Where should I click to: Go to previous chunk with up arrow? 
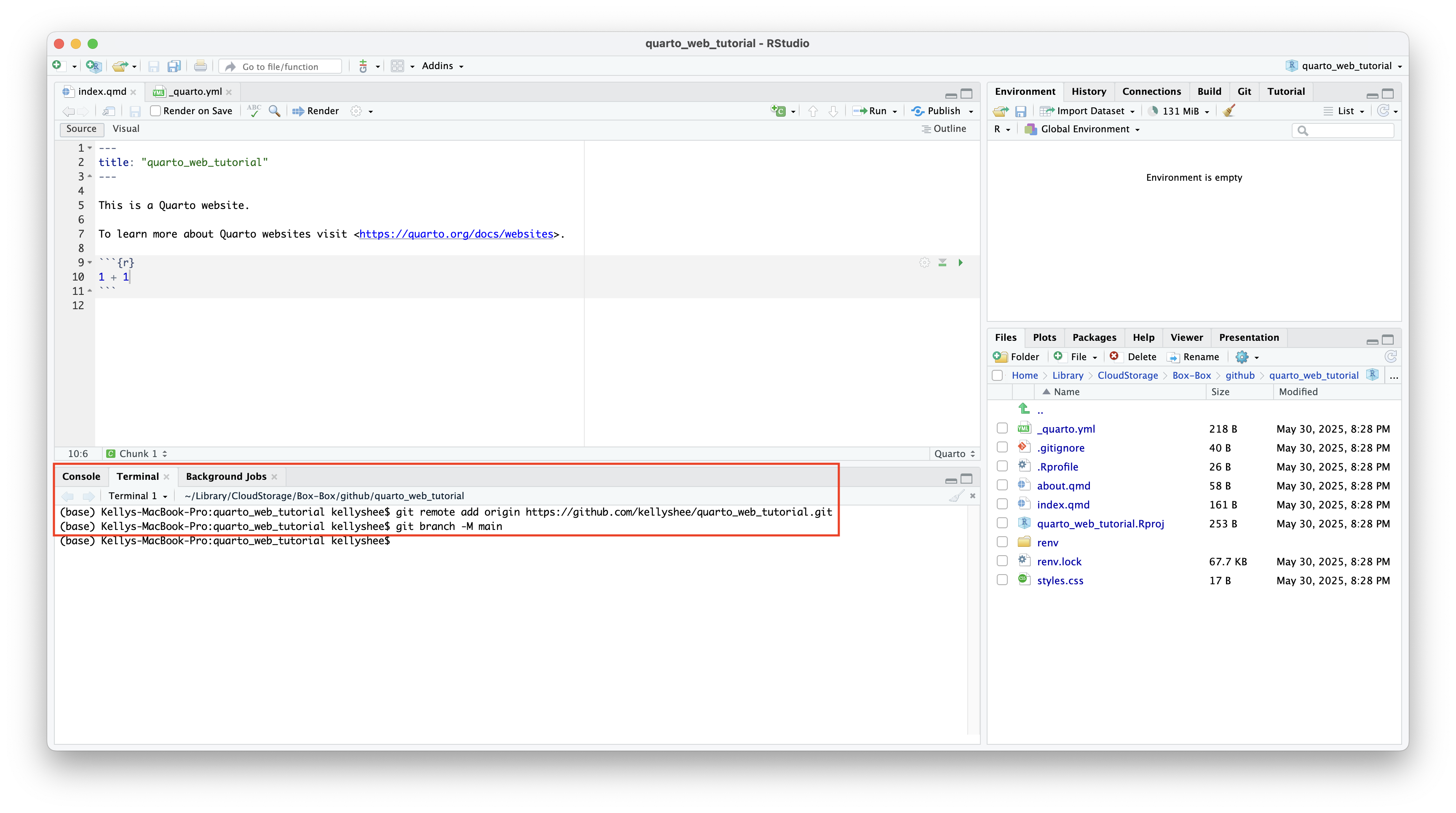pyautogui.click(x=813, y=111)
